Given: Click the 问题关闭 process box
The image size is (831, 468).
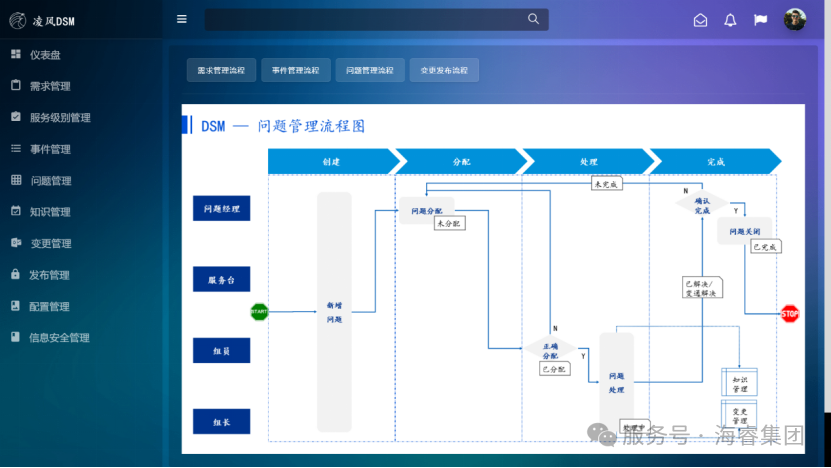Looking at the screenshot, I should (x=745, y=231).
